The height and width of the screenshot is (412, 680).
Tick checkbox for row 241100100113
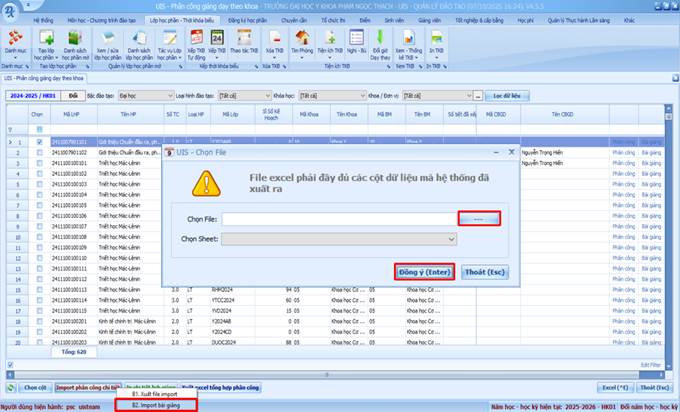pyautogui.click(x=39, y=290)
